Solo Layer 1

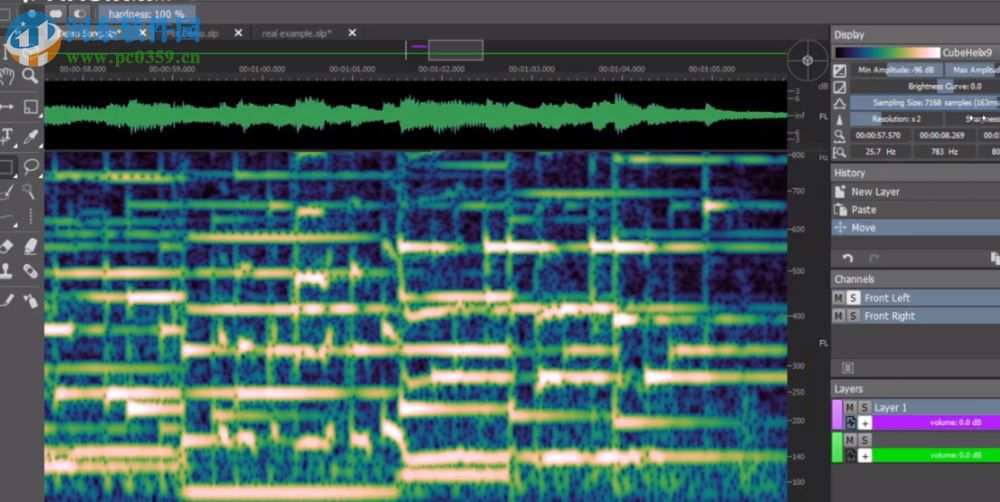click(865, 408)
